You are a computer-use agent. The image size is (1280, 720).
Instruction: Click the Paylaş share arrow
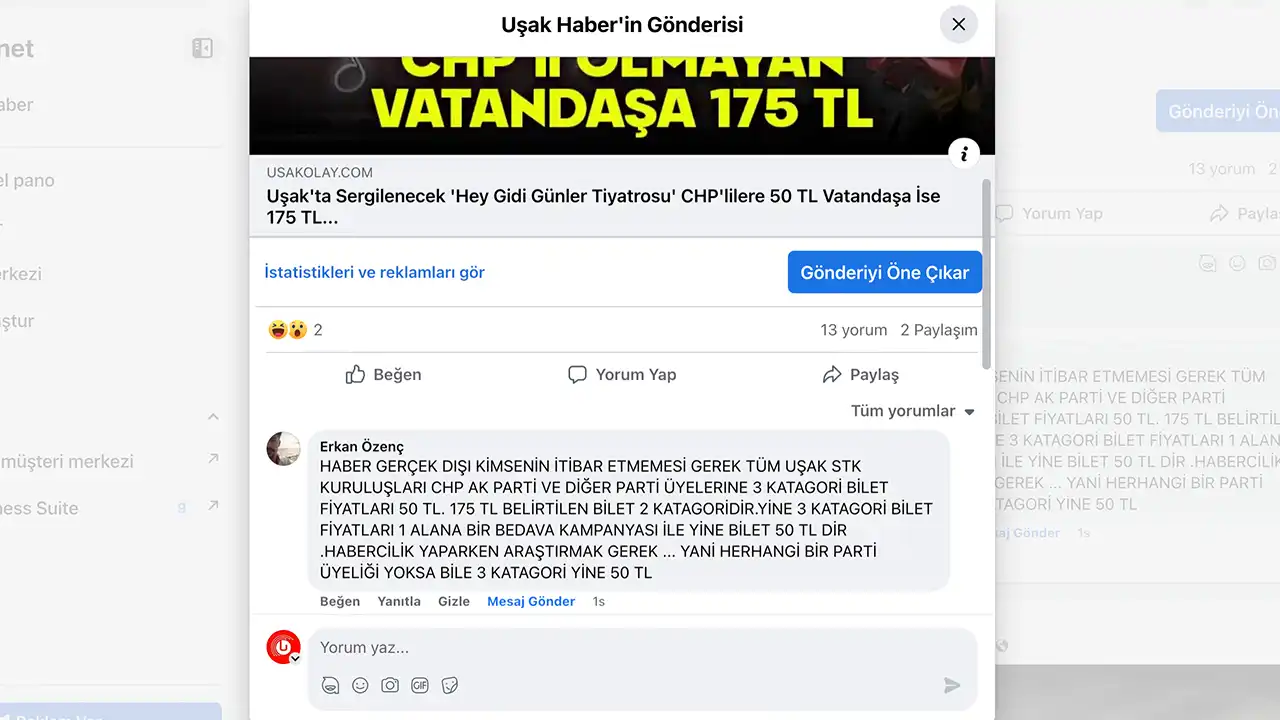pos(831,375)
